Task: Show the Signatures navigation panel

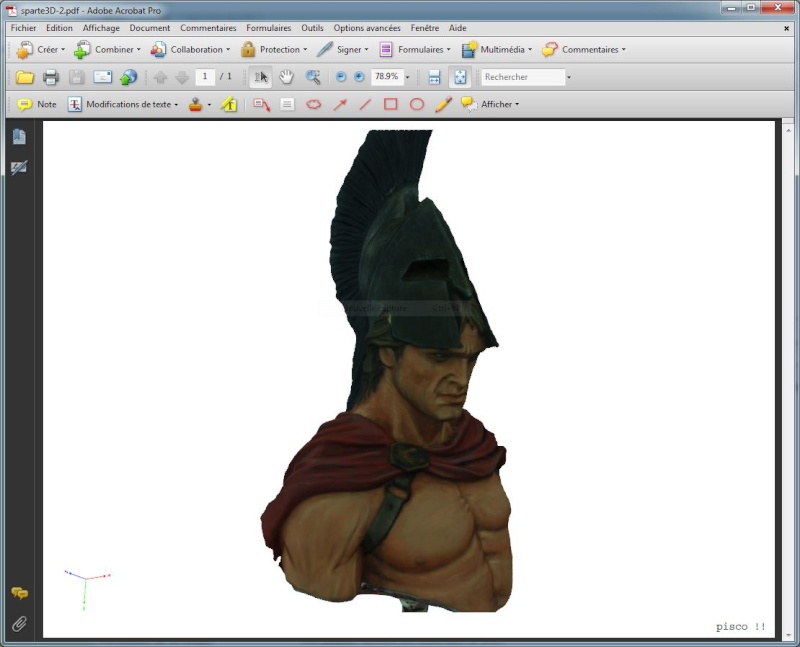Action: (x=19, y=167)
